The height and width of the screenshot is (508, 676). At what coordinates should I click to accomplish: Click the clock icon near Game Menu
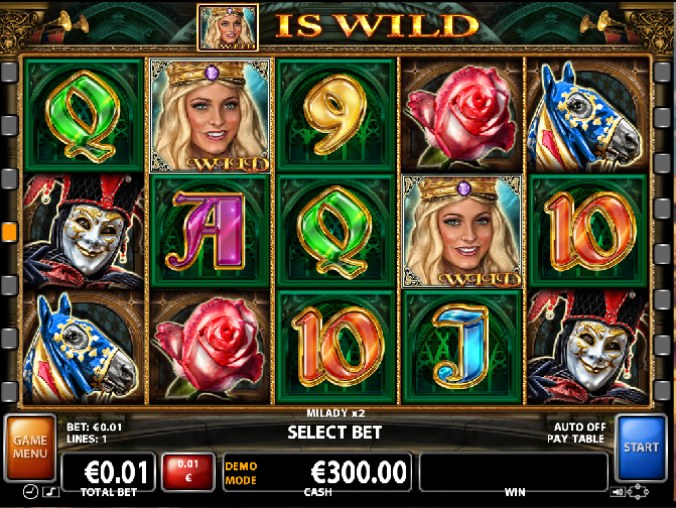pyautogui.click(x=30, y=492)
